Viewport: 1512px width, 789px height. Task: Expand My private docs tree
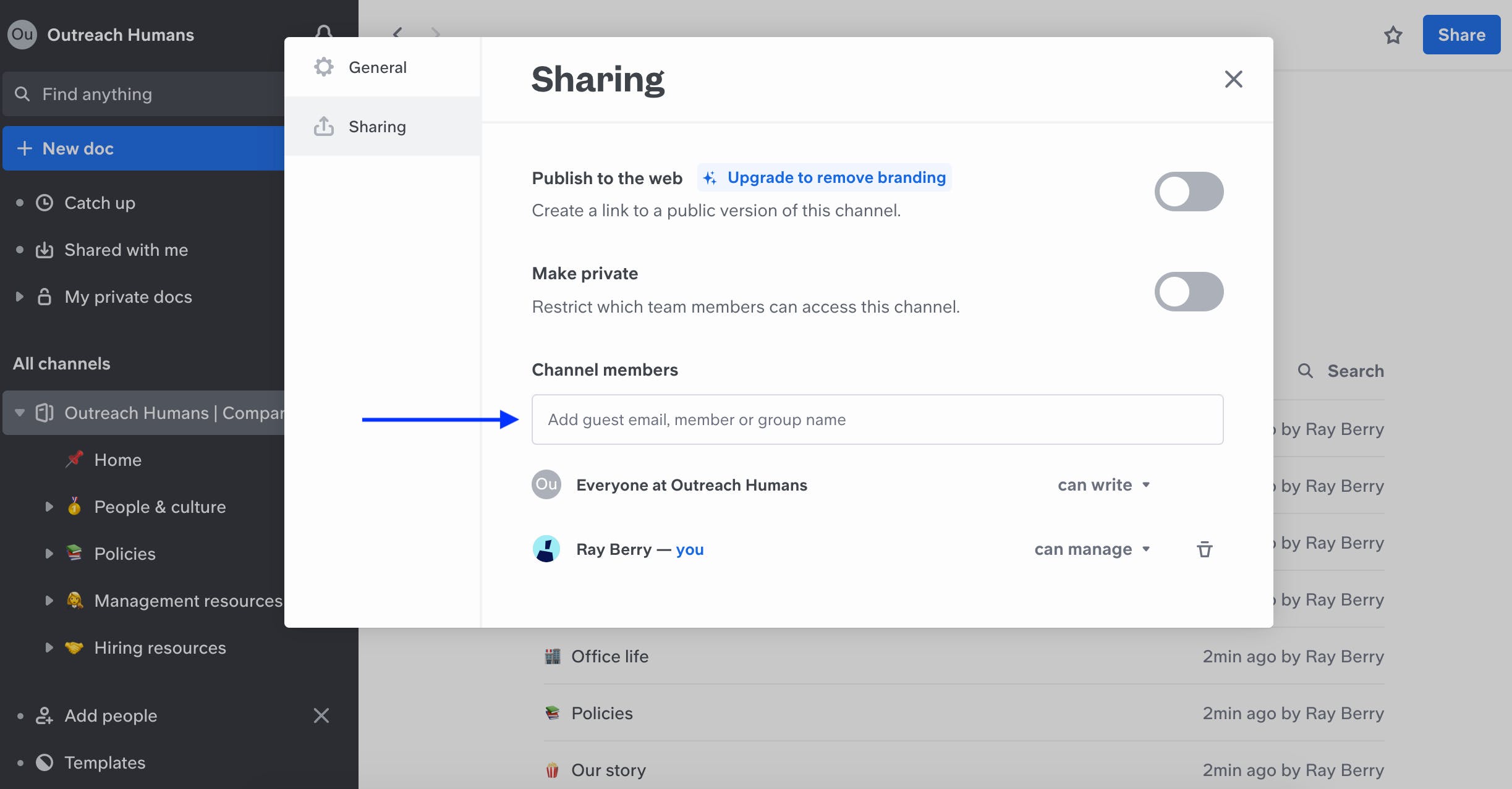[20, 297]
